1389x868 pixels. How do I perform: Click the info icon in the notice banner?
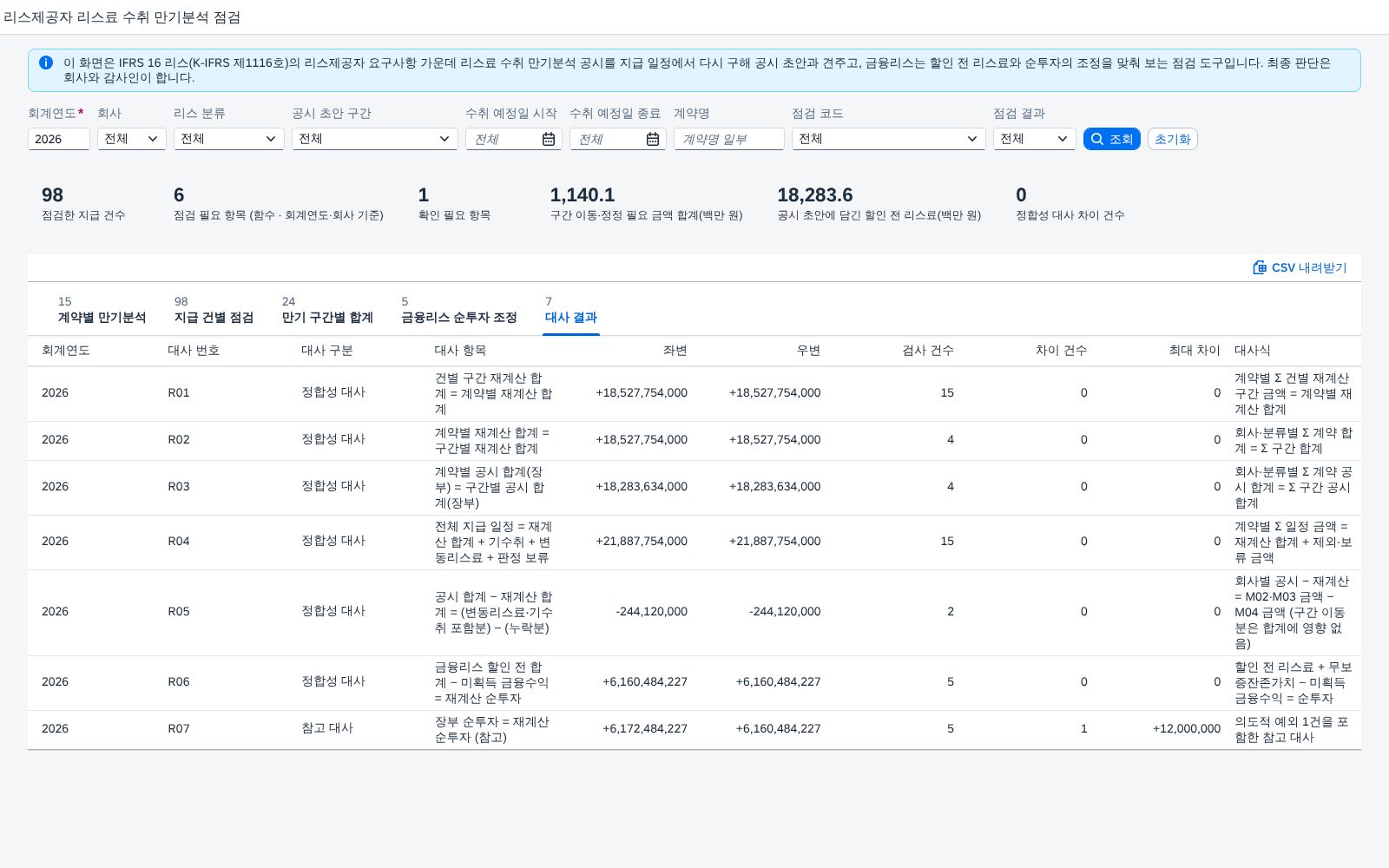click(46, 62)
